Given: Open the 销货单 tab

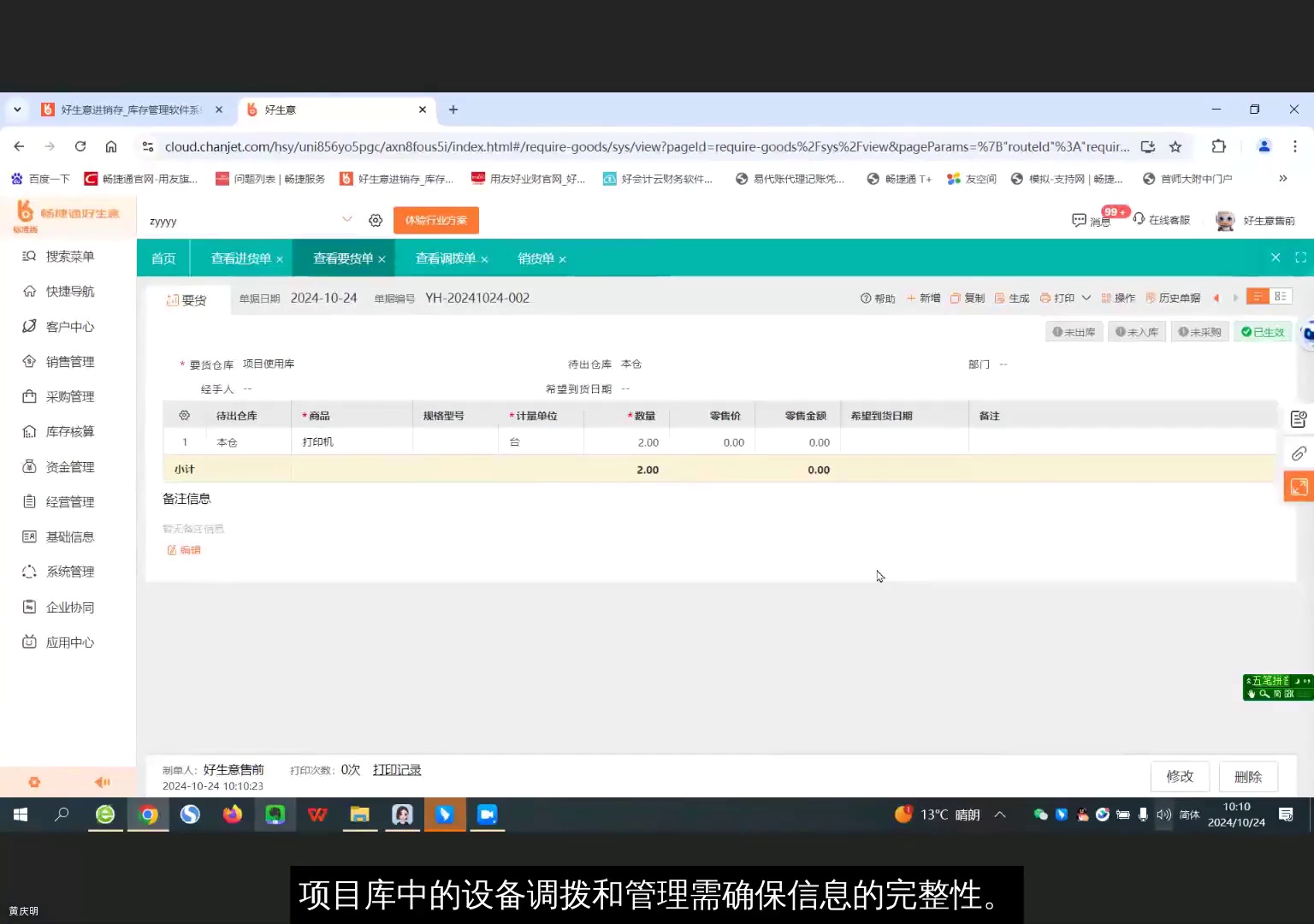Looking at the screenshot, I should [536, 258].
